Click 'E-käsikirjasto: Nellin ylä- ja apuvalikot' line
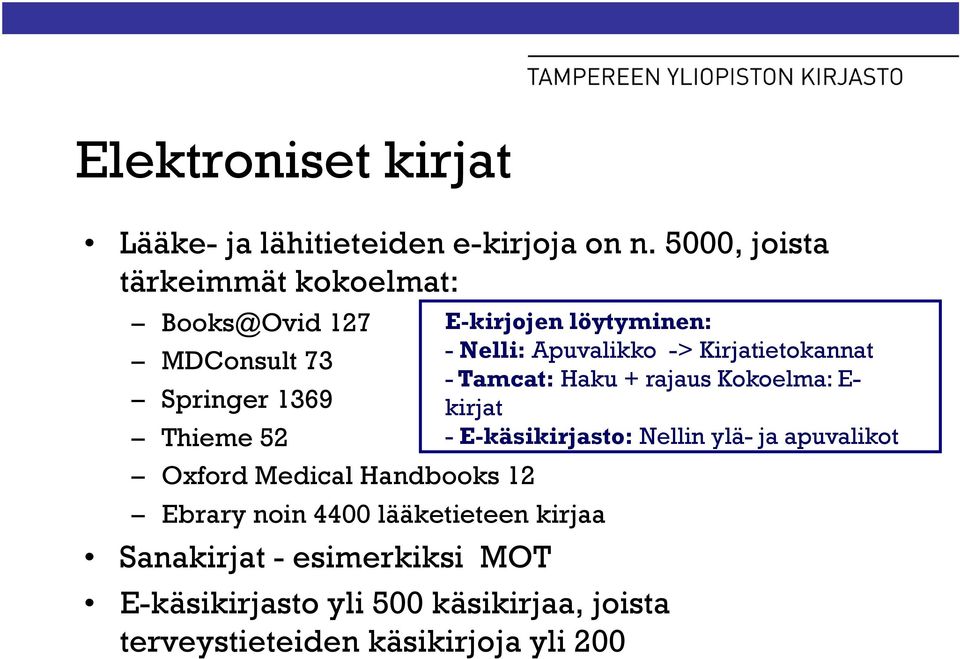 [x=672, y=437]
